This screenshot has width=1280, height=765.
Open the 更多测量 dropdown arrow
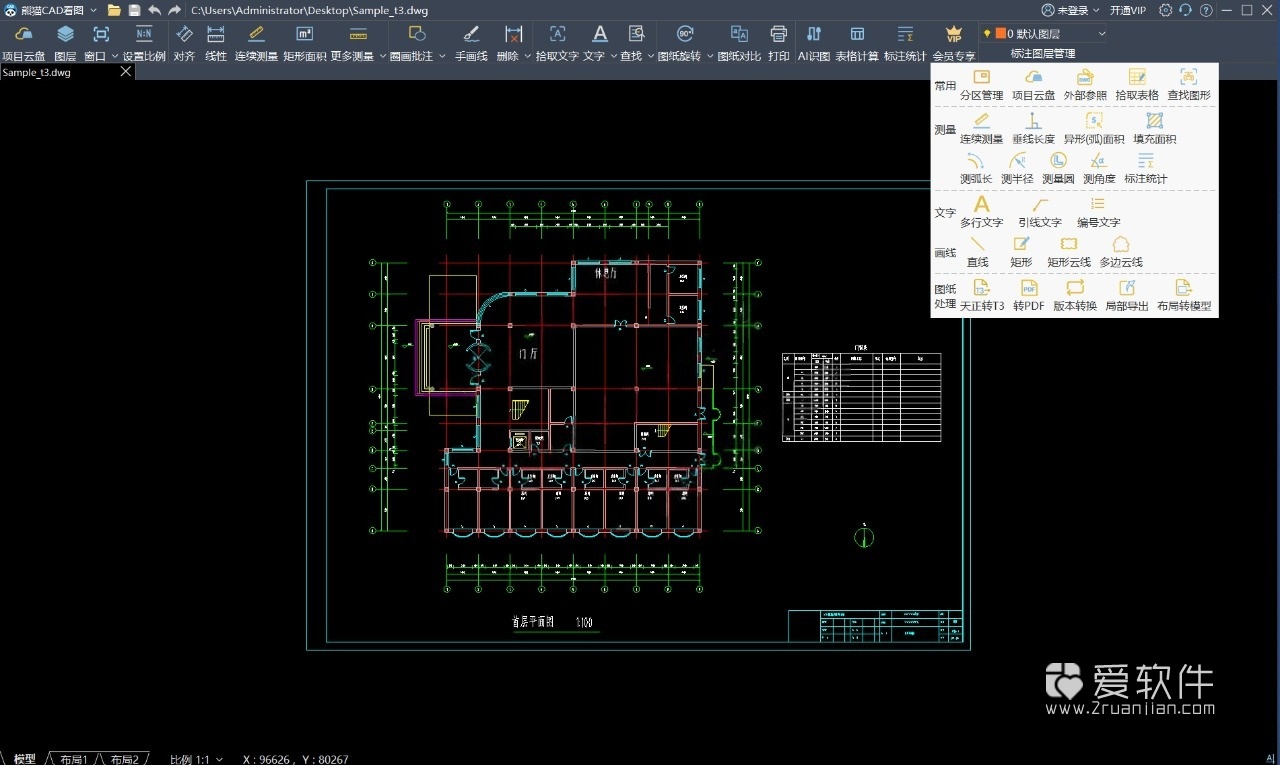pos(383,57)
